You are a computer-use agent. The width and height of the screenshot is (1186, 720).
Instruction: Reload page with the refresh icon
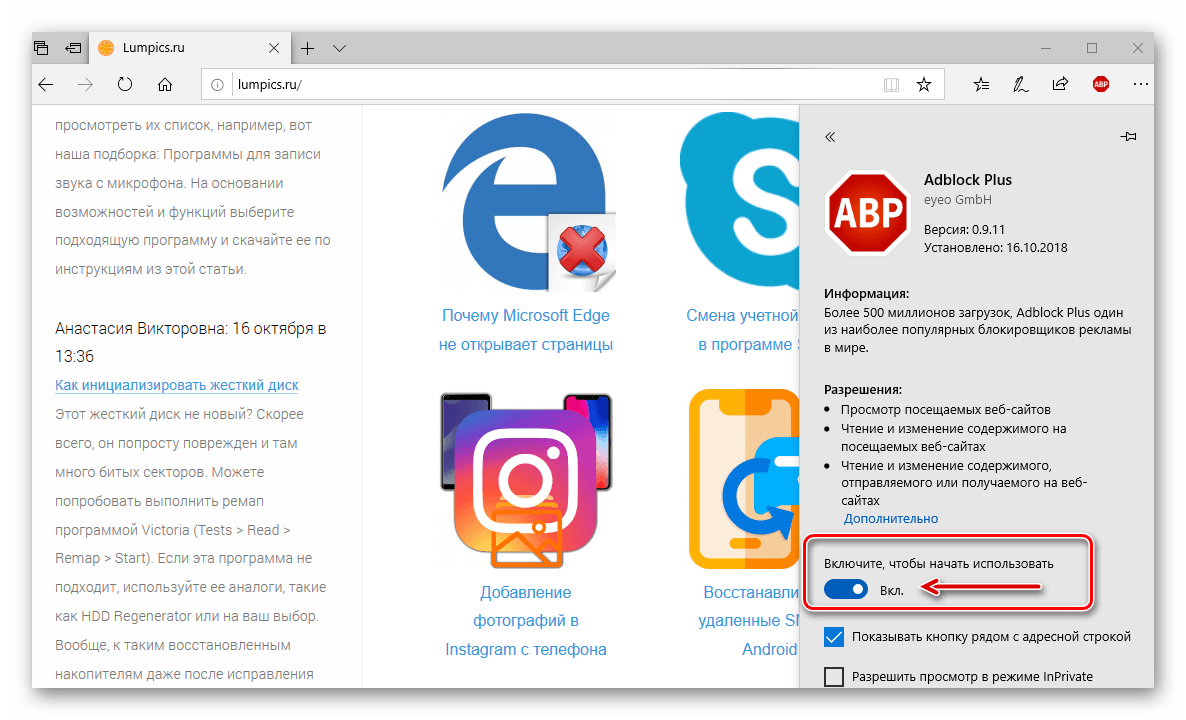[x=125, y=85]
